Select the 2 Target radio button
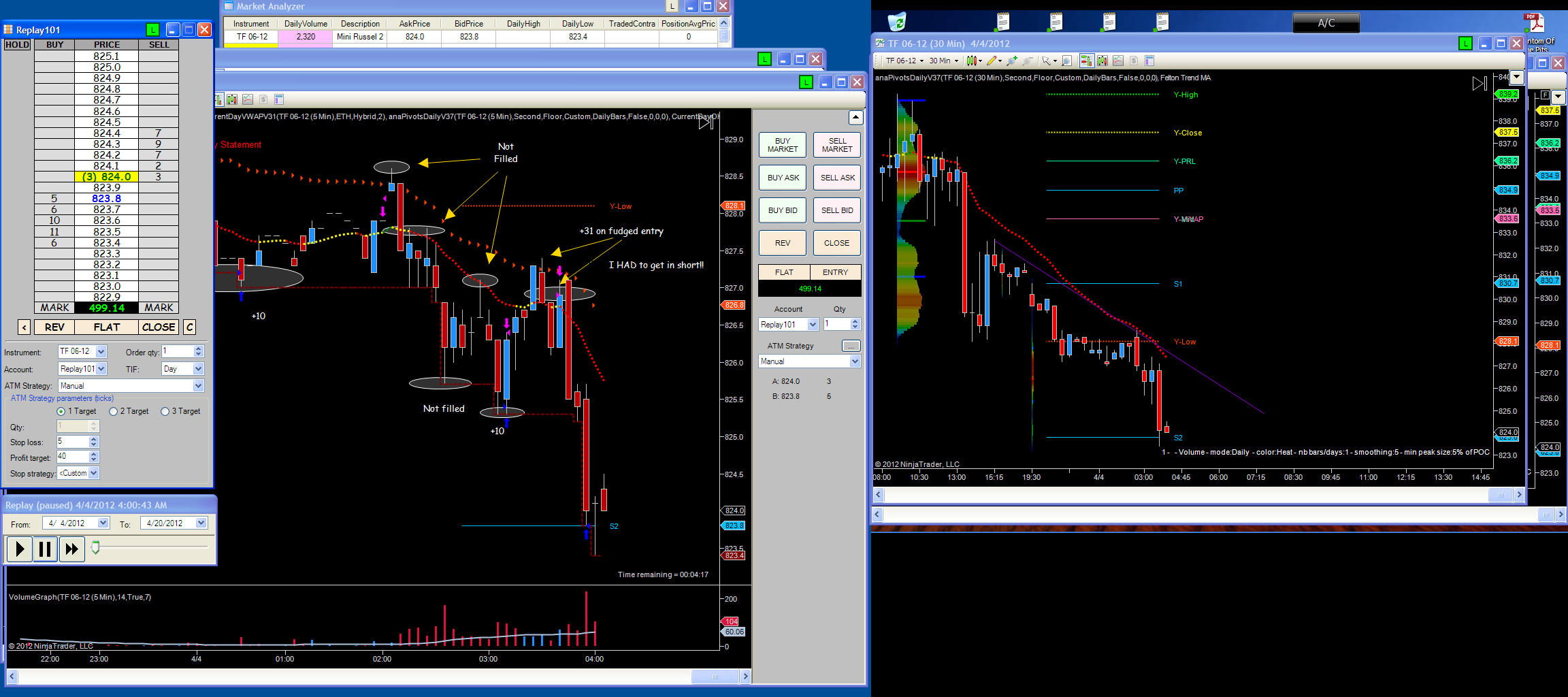1568x697 pixels. point(113,411)
